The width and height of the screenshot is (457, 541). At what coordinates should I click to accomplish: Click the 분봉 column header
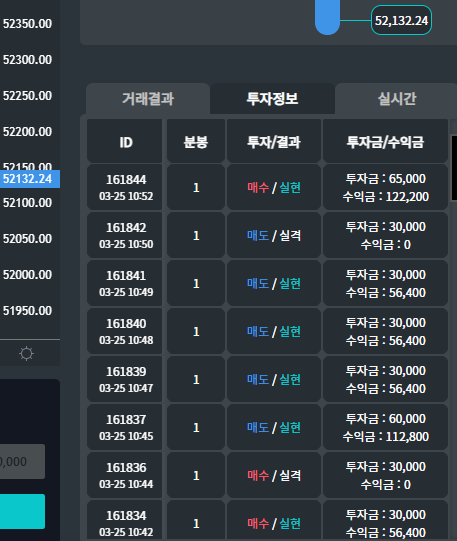click(x=196, y=141)
